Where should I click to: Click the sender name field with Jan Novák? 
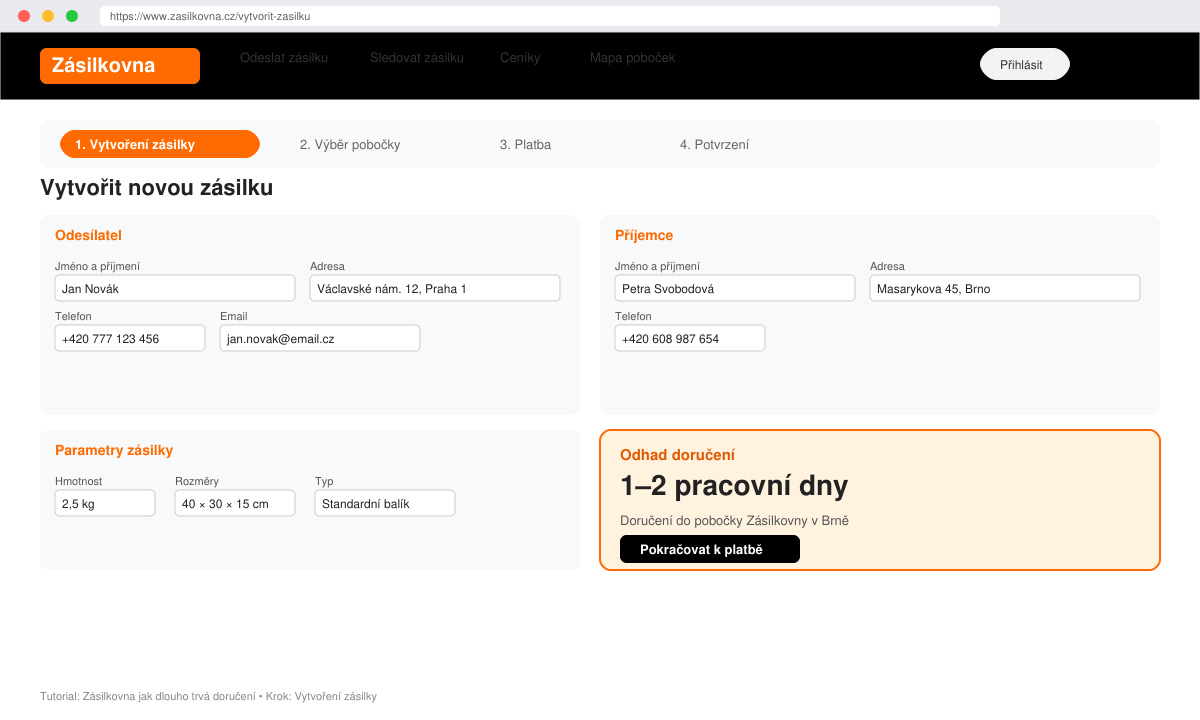pos(175,288)
